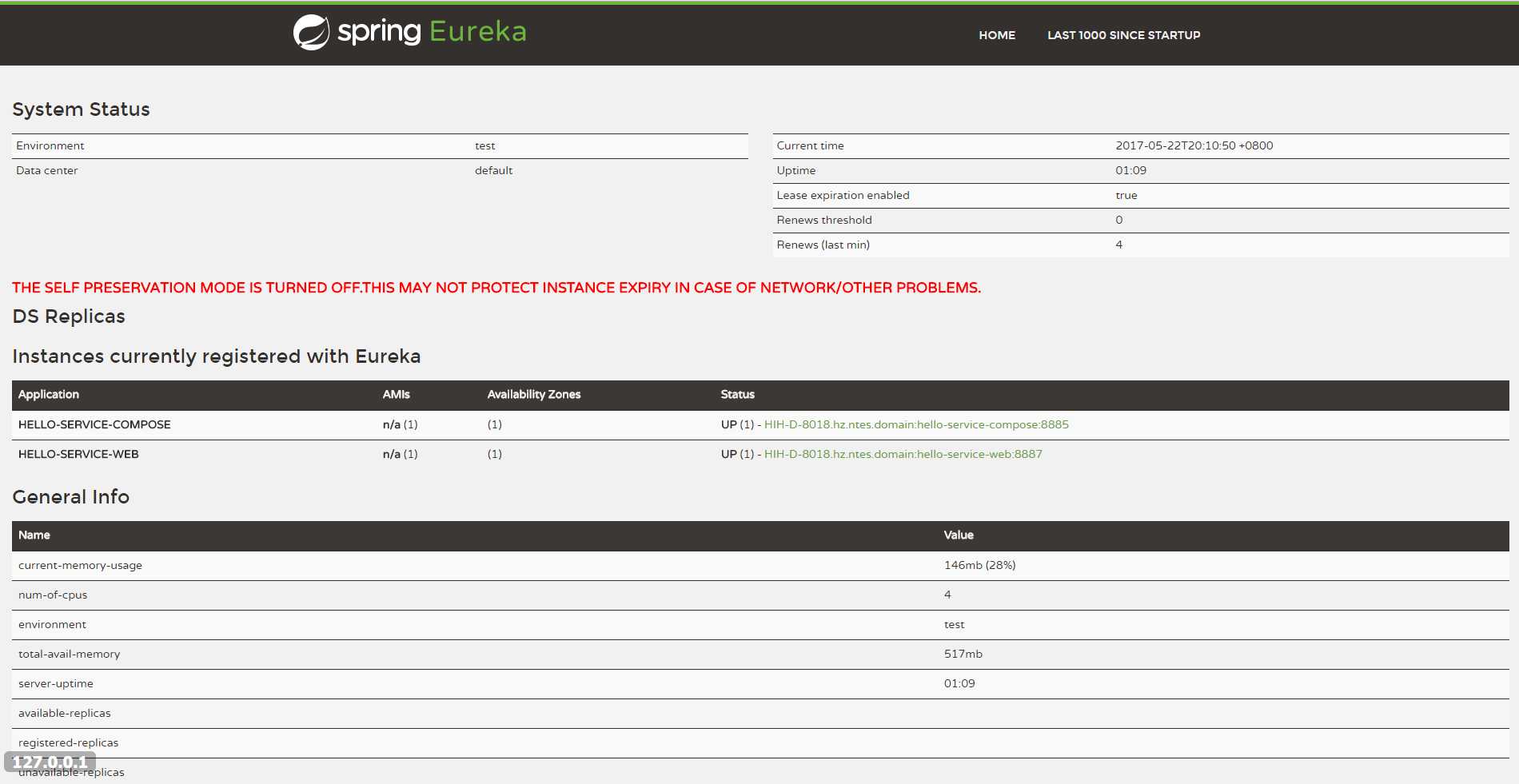Click the Status column header
This screenshot has width=1519, height=784.
pyautogui.click(x=737, y=395)
